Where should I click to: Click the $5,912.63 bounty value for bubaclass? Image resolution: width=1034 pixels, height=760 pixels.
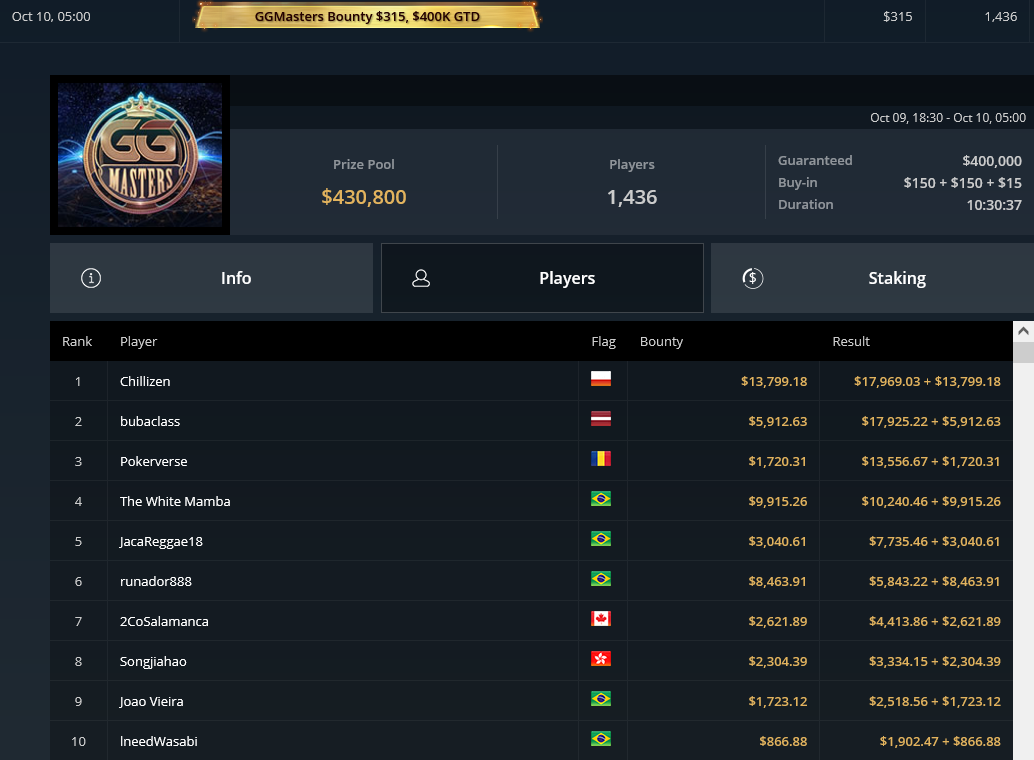777,422
